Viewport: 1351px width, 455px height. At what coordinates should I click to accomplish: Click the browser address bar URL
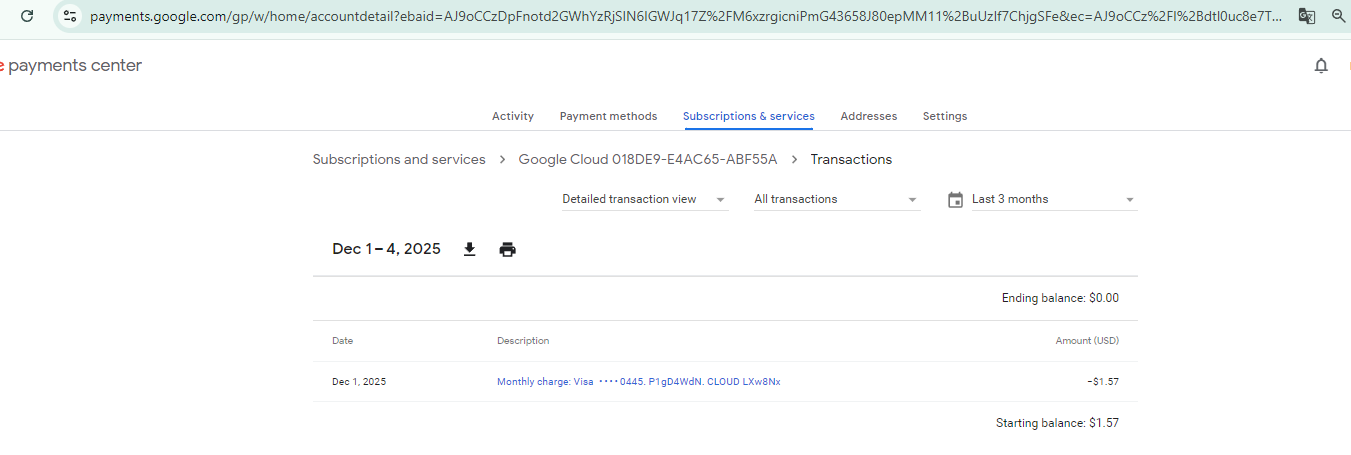point(680,16)
